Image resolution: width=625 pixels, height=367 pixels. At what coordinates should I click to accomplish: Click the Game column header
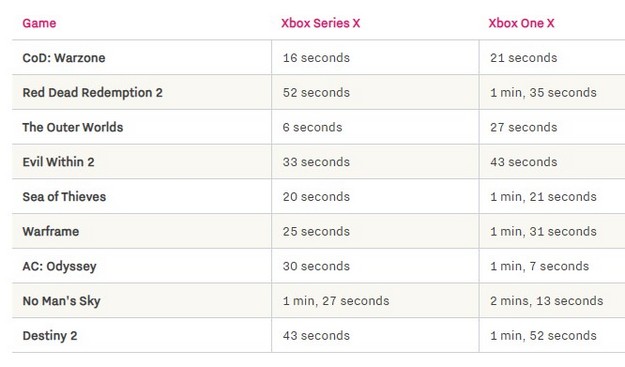point(39,23)
